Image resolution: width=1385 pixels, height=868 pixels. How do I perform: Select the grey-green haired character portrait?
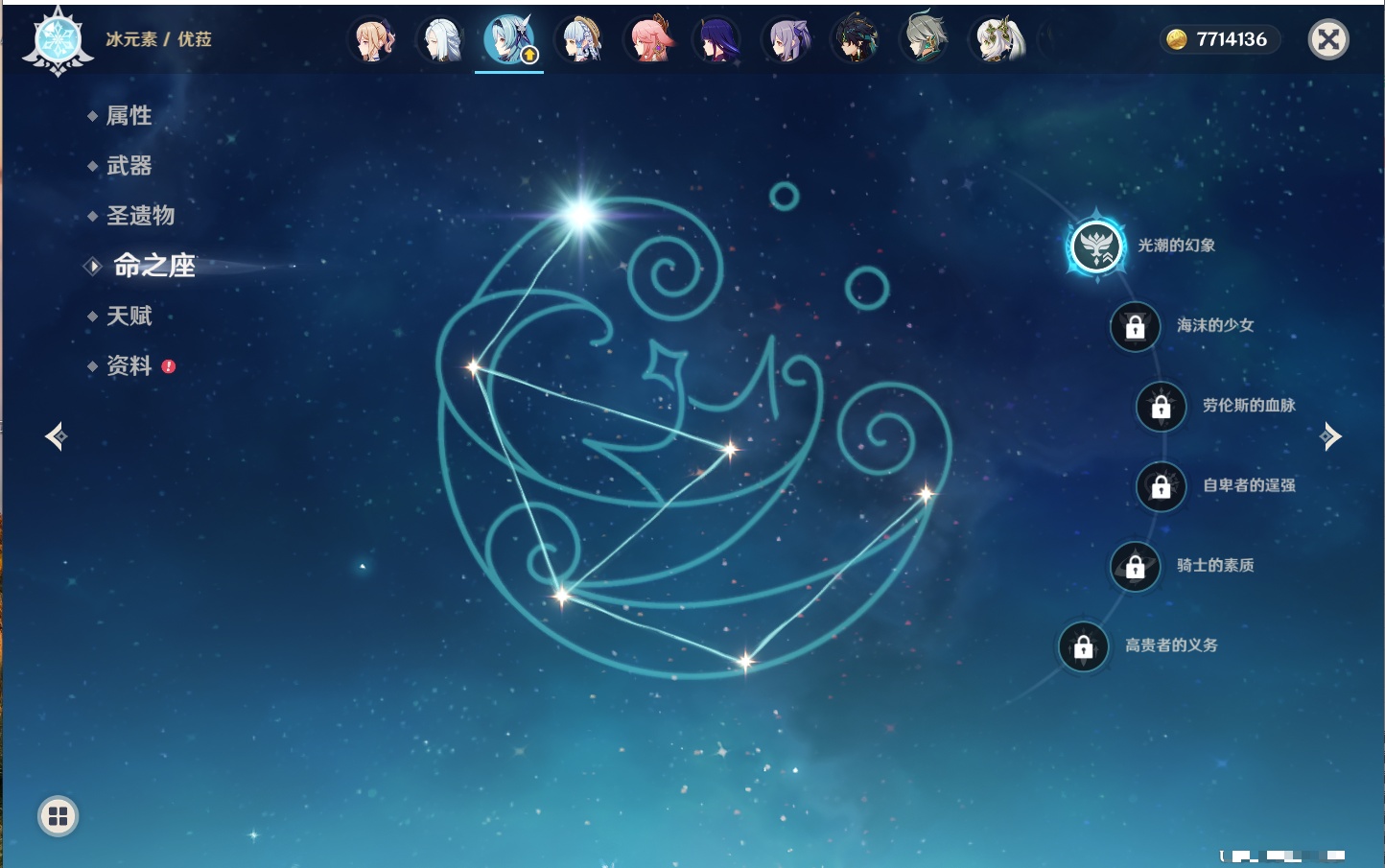point(925,40)
